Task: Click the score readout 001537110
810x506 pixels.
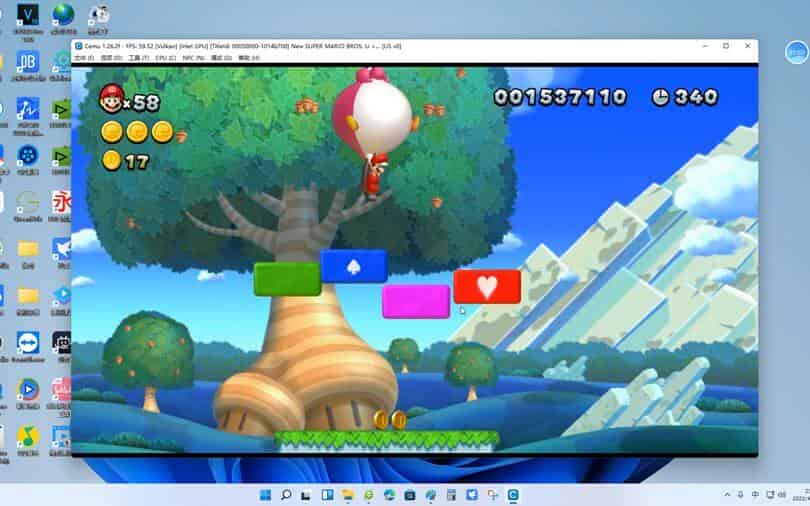Action: 560,97
